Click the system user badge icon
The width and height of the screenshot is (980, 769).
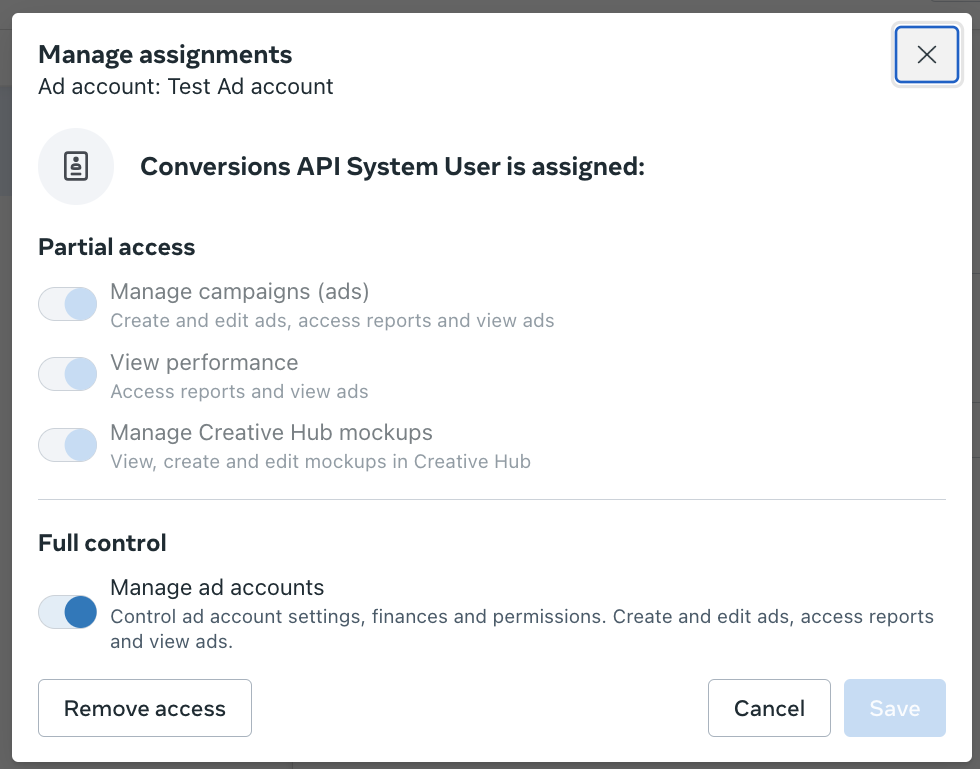click(x=76, y=166)
